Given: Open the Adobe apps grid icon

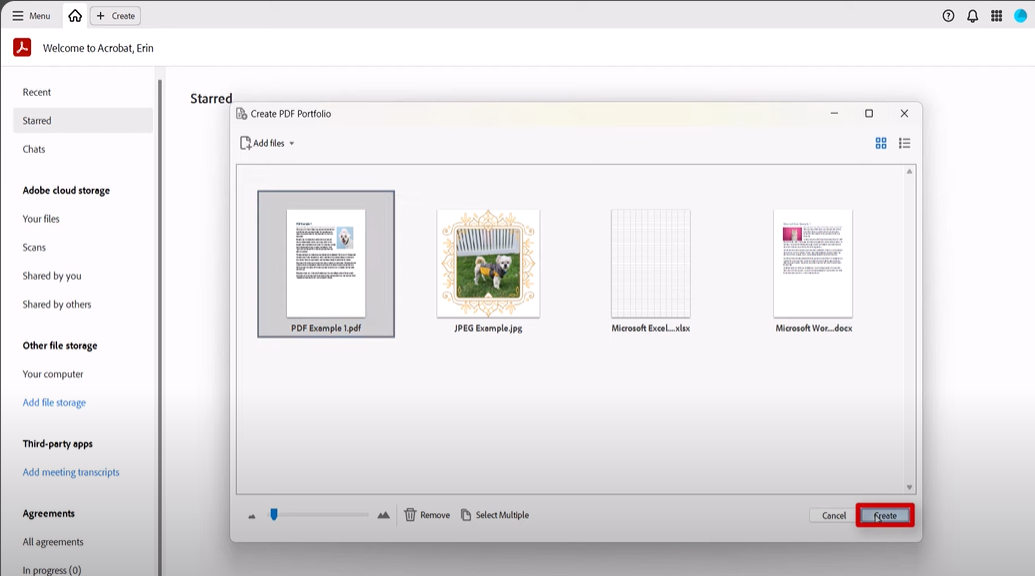Looking at the screenshot, I should click(x=995, y=15).
